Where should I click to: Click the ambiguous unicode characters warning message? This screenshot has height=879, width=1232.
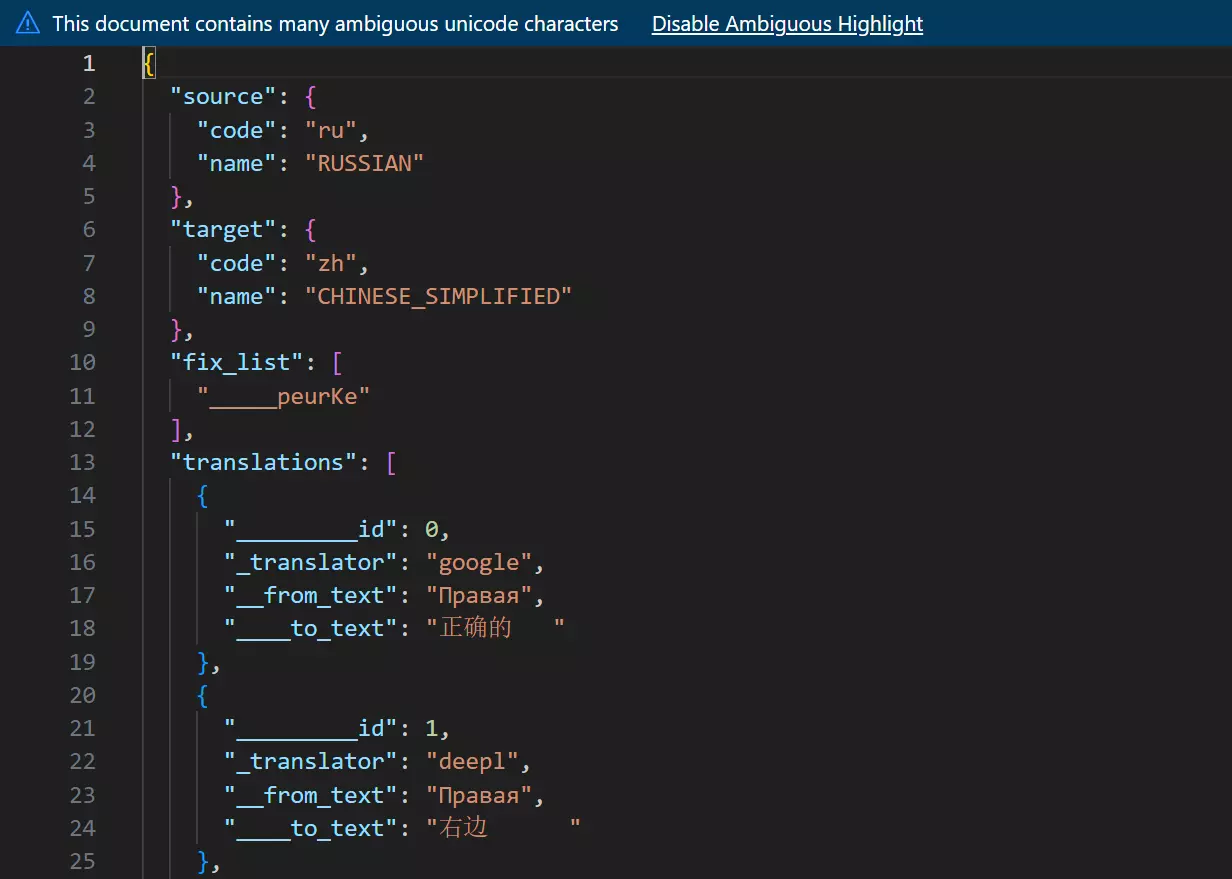click(335, 23)
